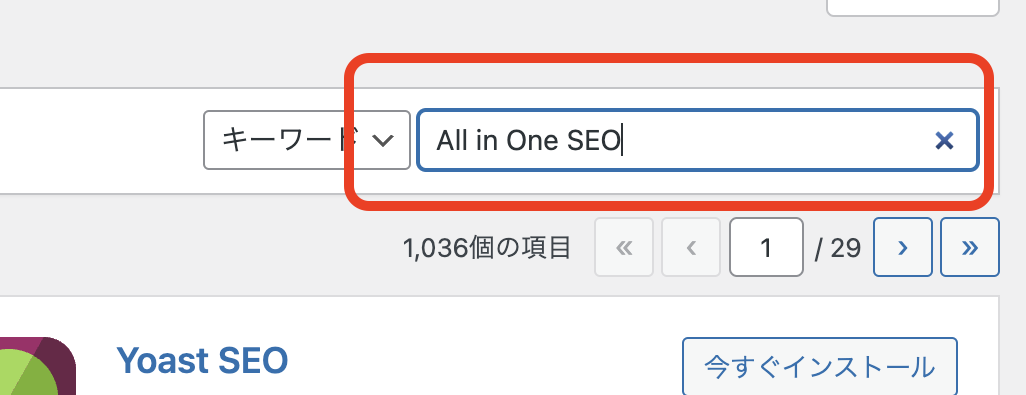Place cursor after SEO in search text
Screen dimensions: 1026x395
[622, 141]
